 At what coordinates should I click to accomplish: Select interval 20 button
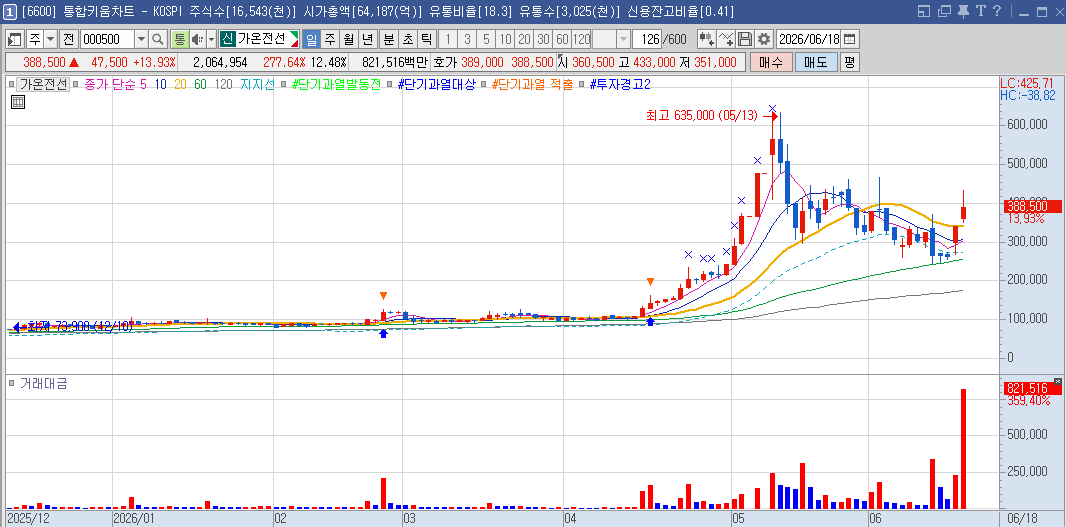[x=524, y=39]
